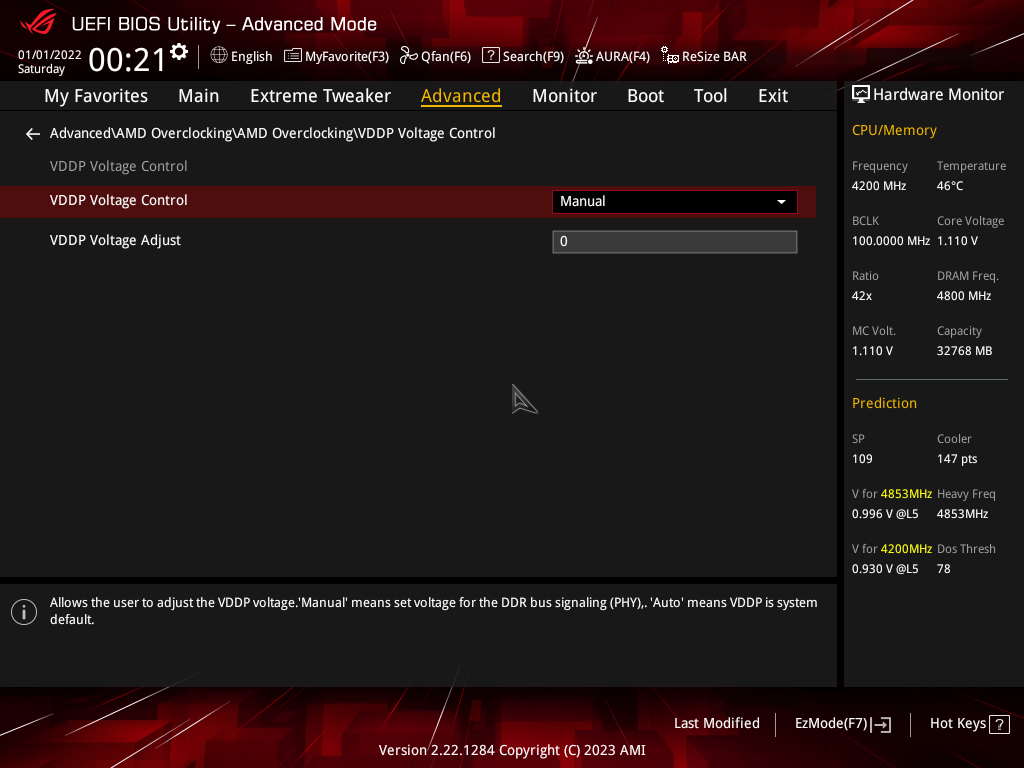Click the breadcrumb path text
Image resolution: width=1024 pixels, height=768 pixels.
(x=272, y=133)
